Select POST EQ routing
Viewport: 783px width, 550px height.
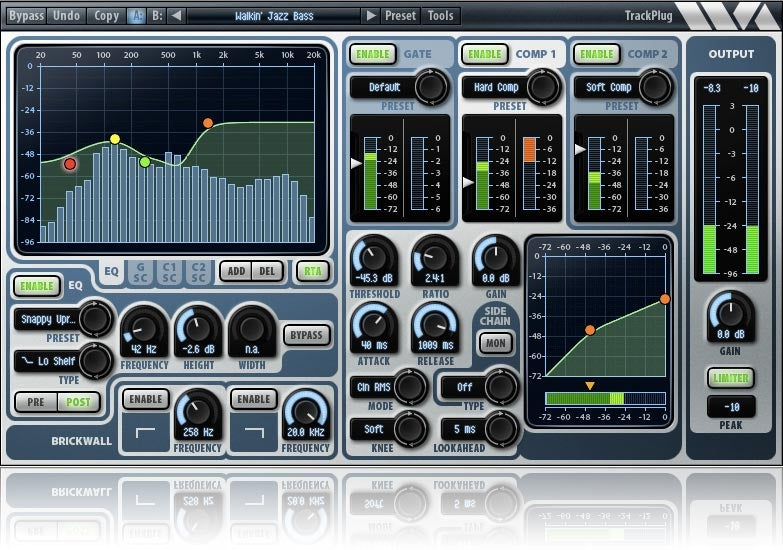78,402
